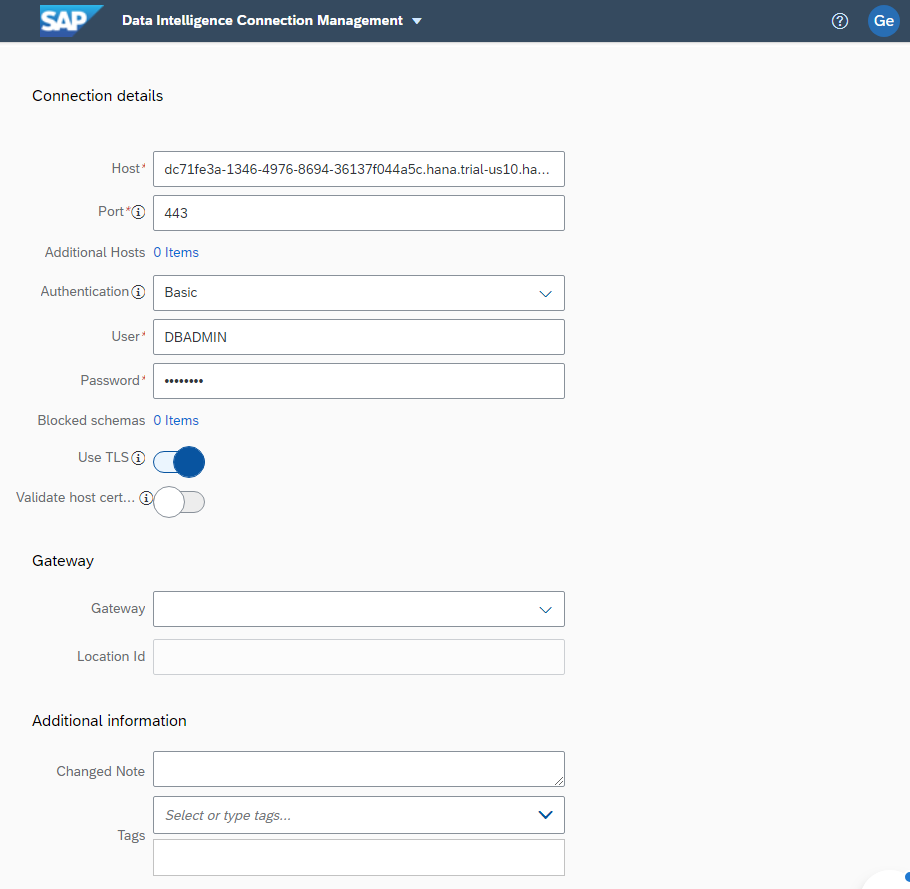The height and width of the screenshot is (889, 910).
Task: Click the Changed Note text area
Action: [358, 769]
